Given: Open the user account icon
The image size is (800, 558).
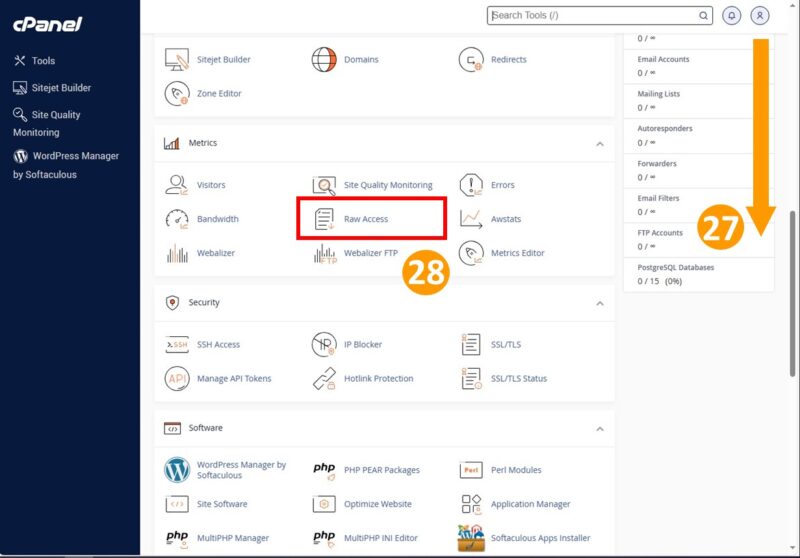Looking at the screenshot, I should pos(759,15).
